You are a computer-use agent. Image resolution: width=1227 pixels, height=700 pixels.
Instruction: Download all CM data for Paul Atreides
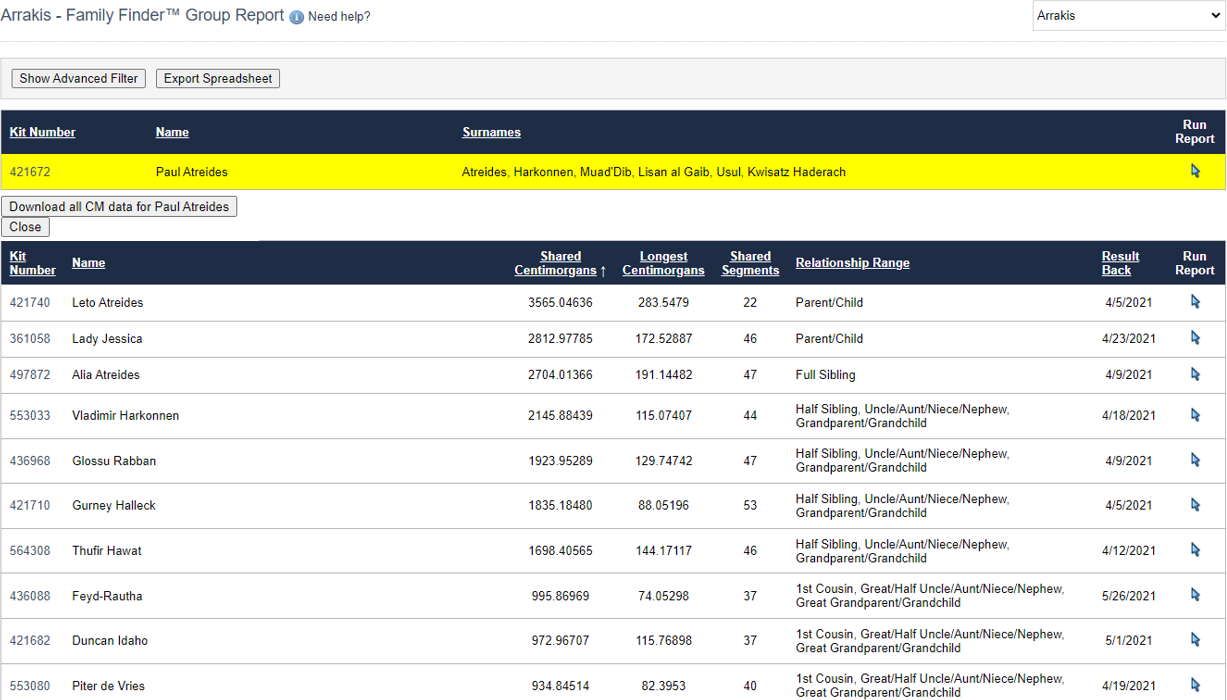click(x=119, y=207)
